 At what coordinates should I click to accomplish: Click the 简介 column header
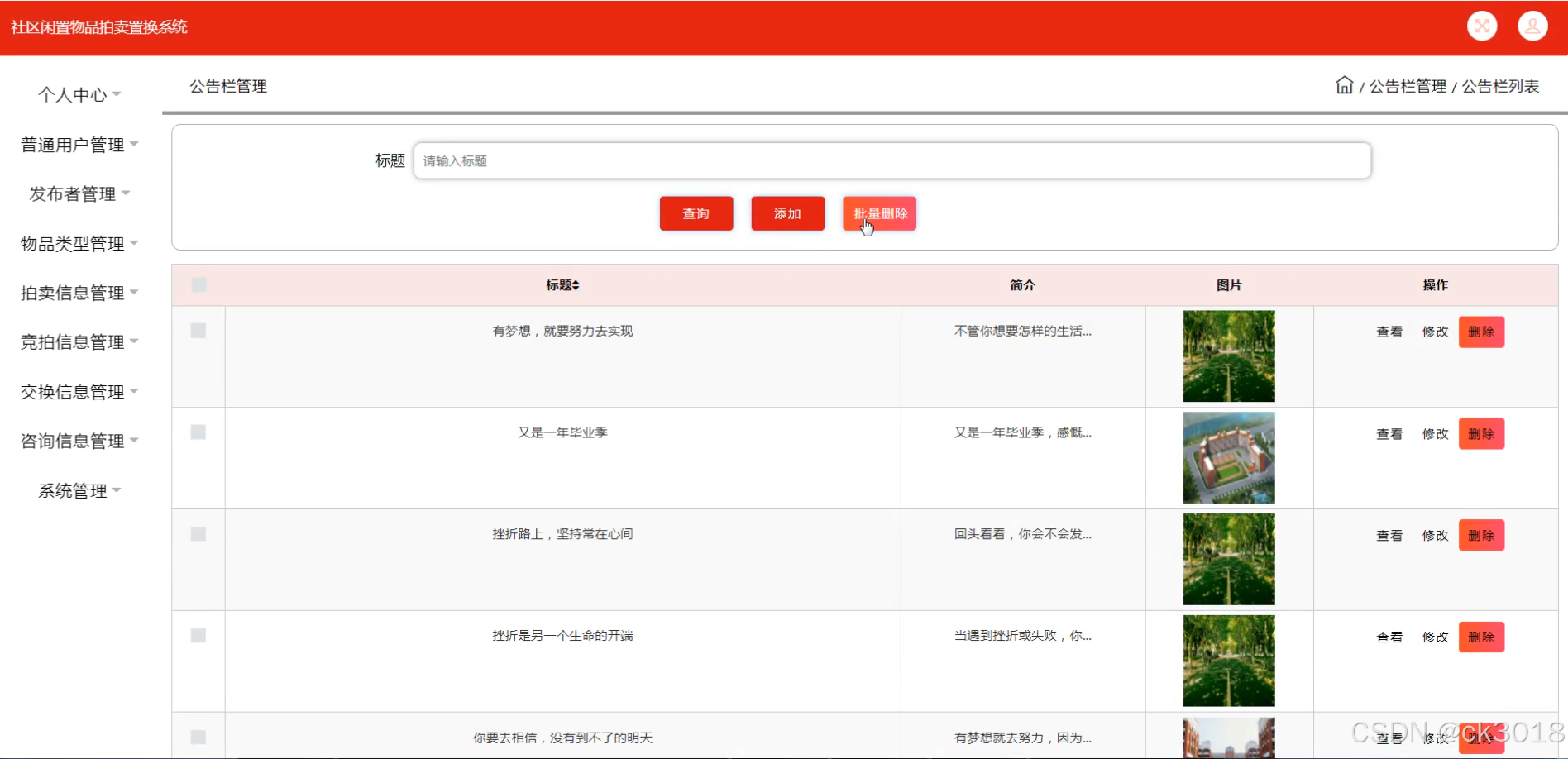point(1022,285)
